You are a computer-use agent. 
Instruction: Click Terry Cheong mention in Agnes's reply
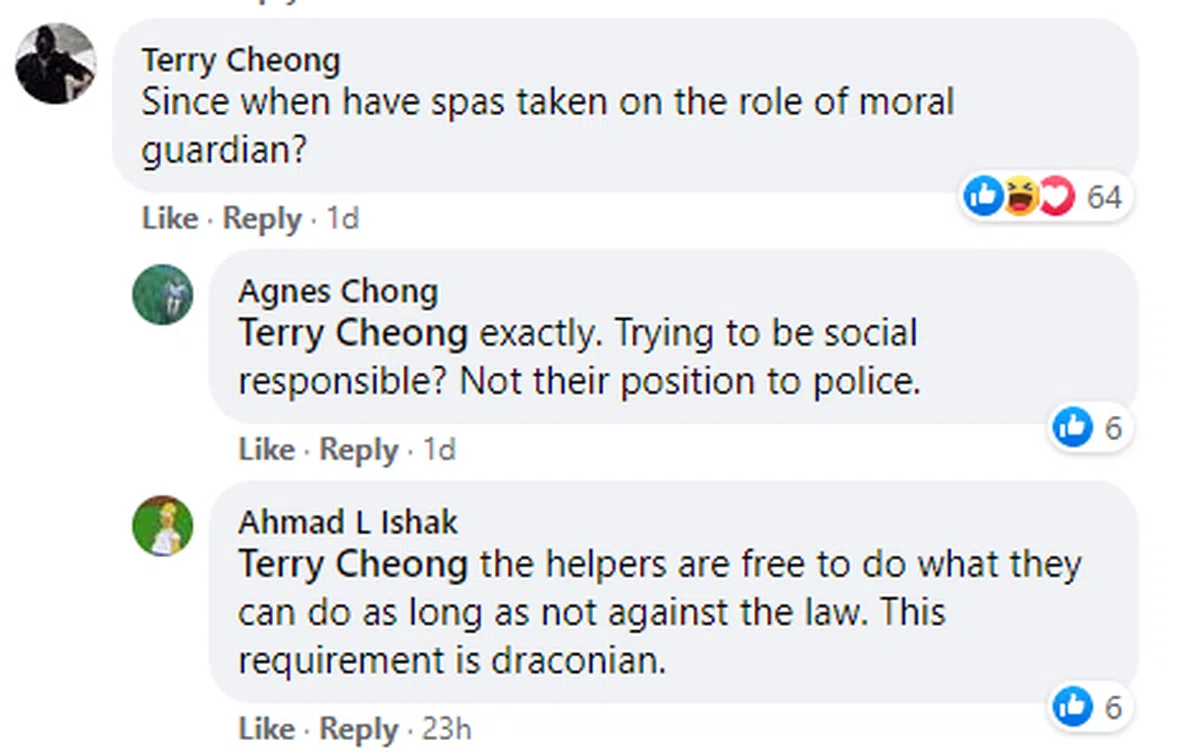point(352,333)
